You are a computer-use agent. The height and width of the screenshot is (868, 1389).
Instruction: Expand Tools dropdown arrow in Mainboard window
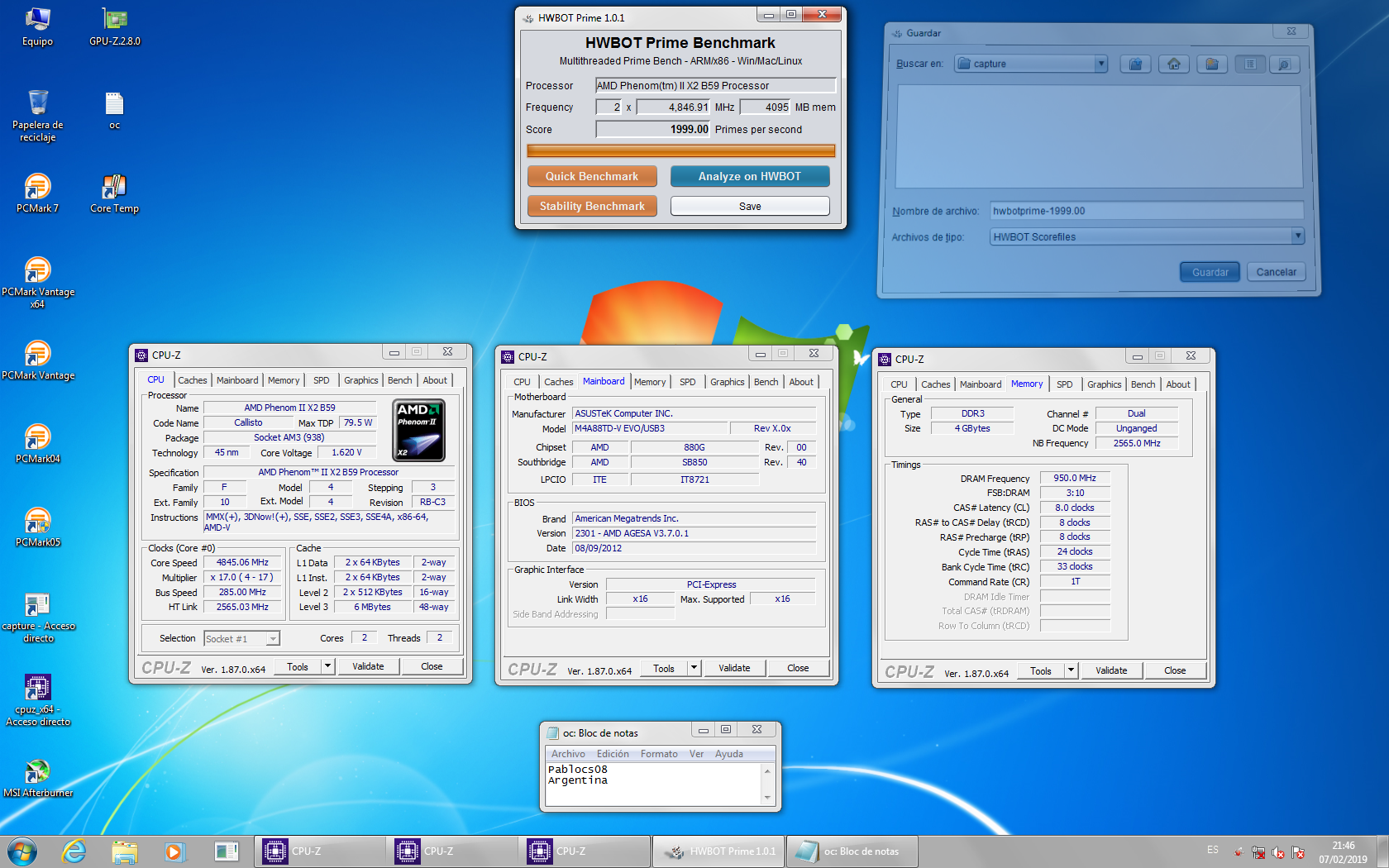point(694,668)
